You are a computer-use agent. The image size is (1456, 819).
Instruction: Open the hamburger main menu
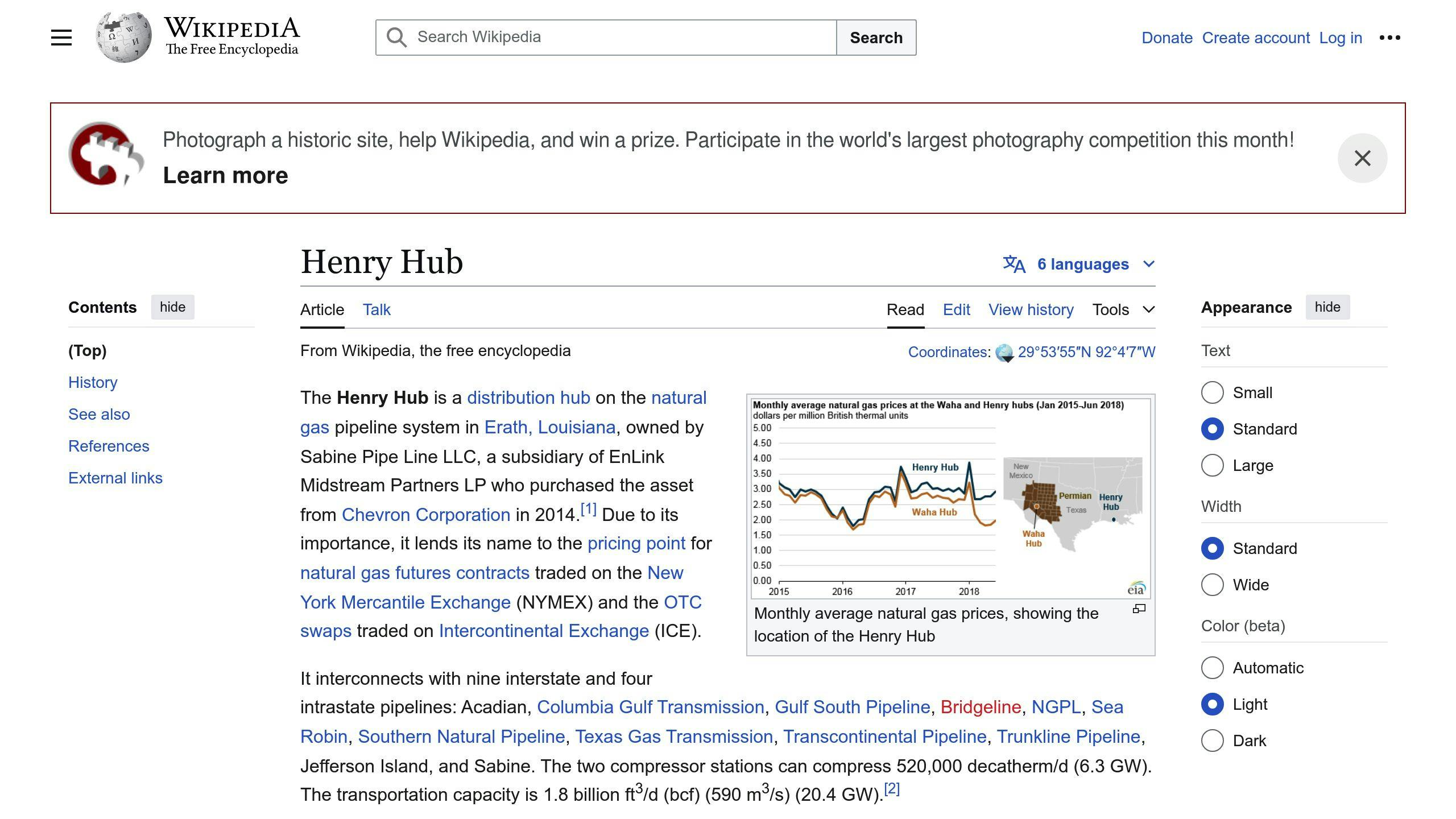pyautogui.click(x=61, y=38)
